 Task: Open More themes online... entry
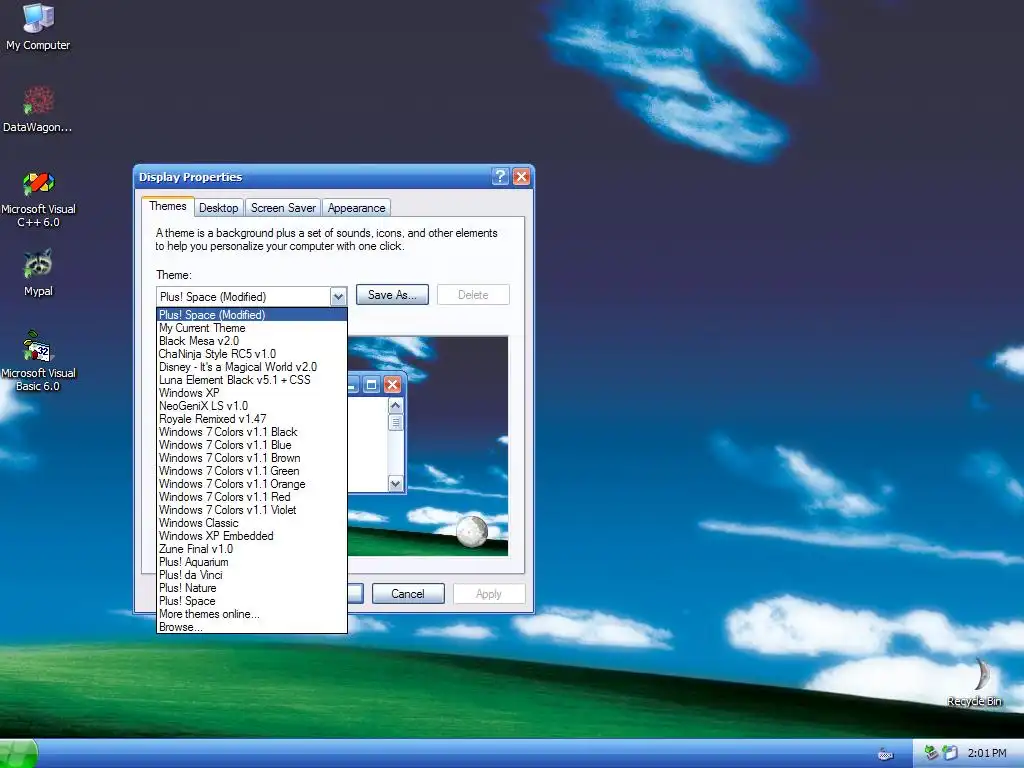(251, 614)
